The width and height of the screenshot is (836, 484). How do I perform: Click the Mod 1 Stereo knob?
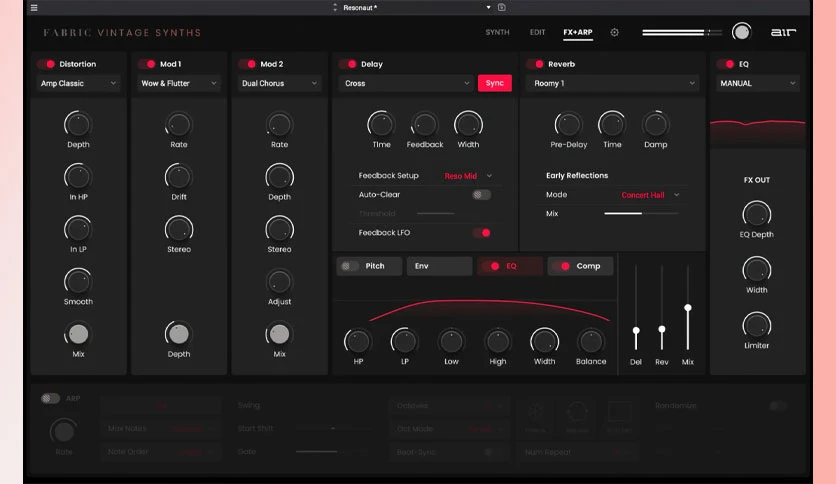click(x=179, y=229)
